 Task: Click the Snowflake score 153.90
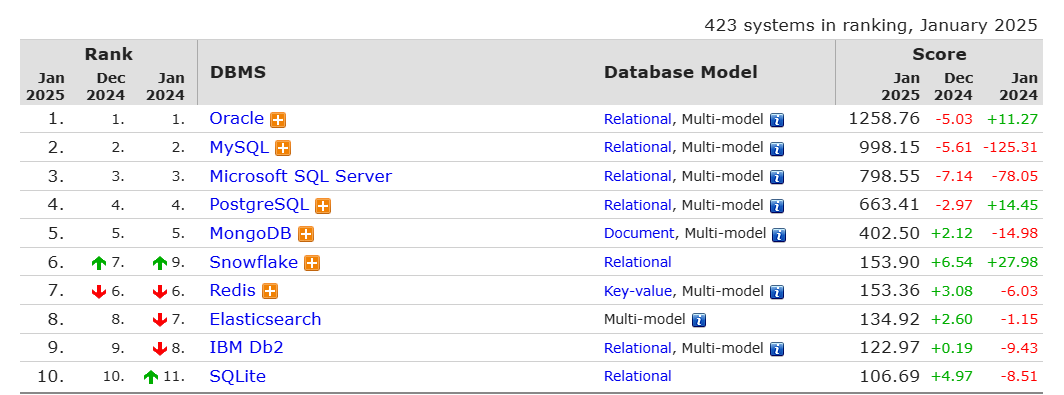coord(890,262)
